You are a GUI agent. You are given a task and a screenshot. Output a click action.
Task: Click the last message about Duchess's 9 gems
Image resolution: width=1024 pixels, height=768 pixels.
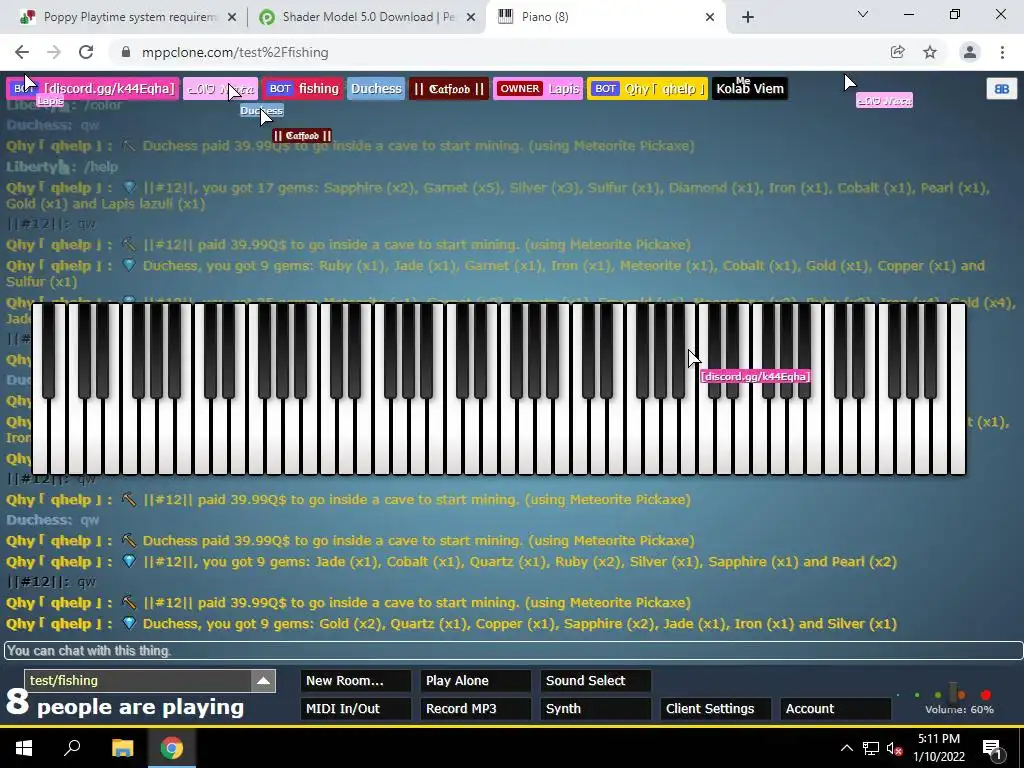(451, 624)
